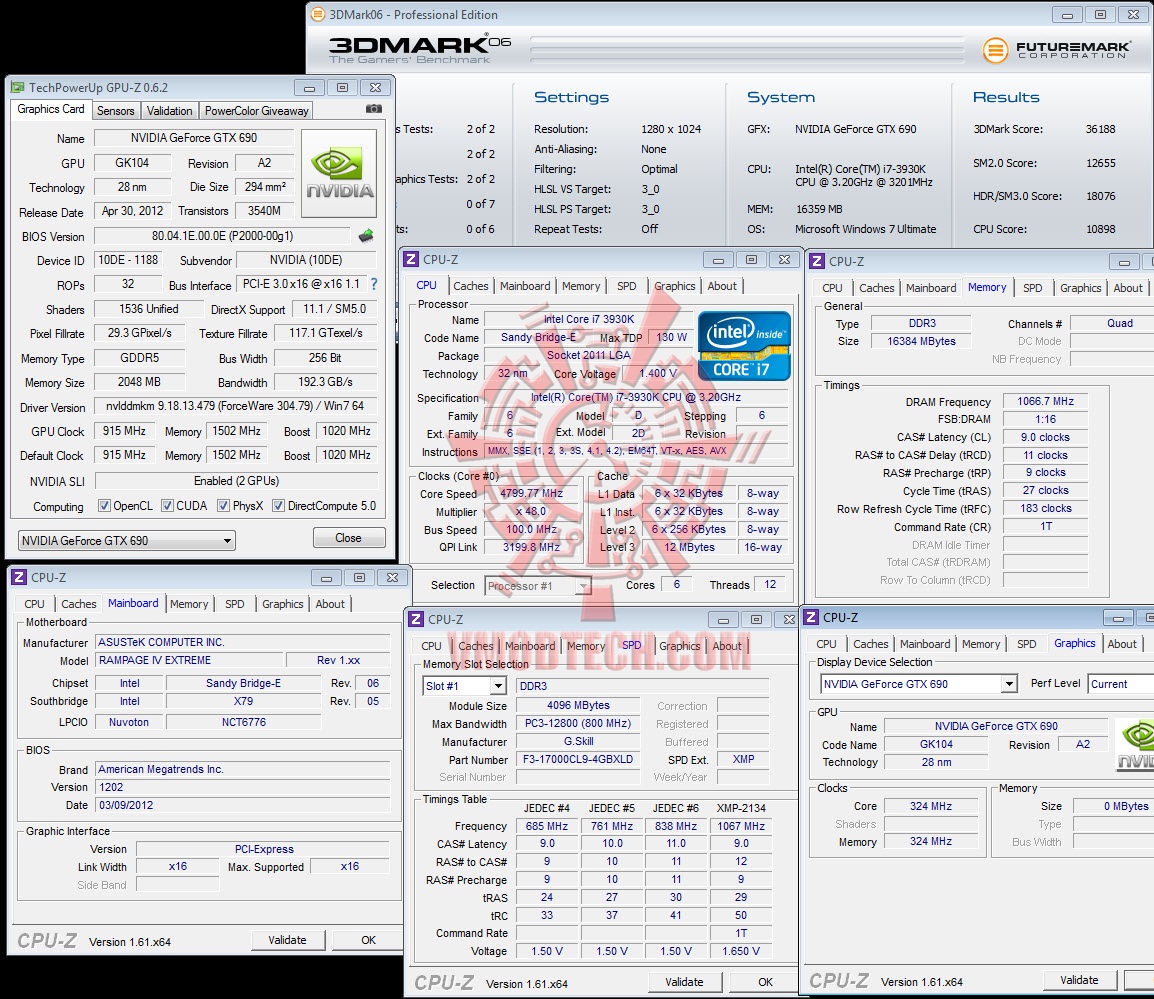
Task: Click CPU-Z icon of the processor window
Action: pyautogui.click(x=411, y=259)
